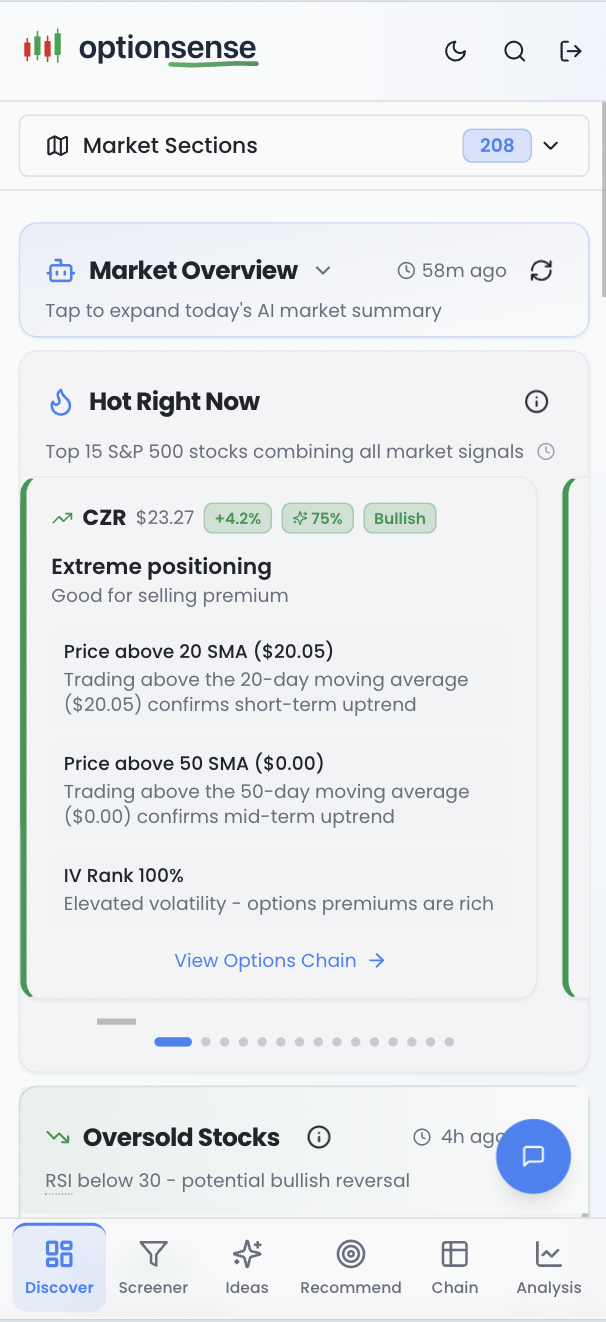Click the optionsense logo
This screenshot has height=1322, width=606.
point(141,48)
